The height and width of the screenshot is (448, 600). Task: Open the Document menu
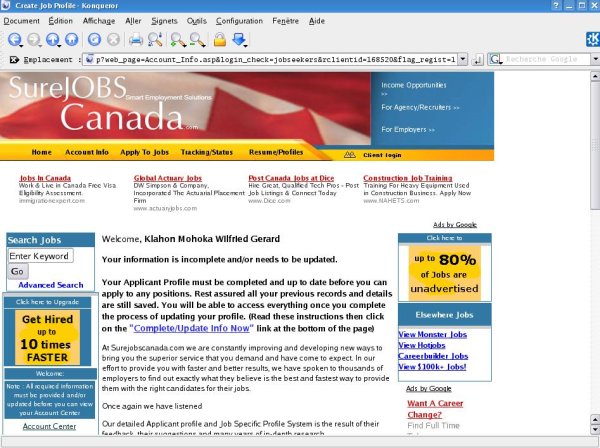coord(21,21)
